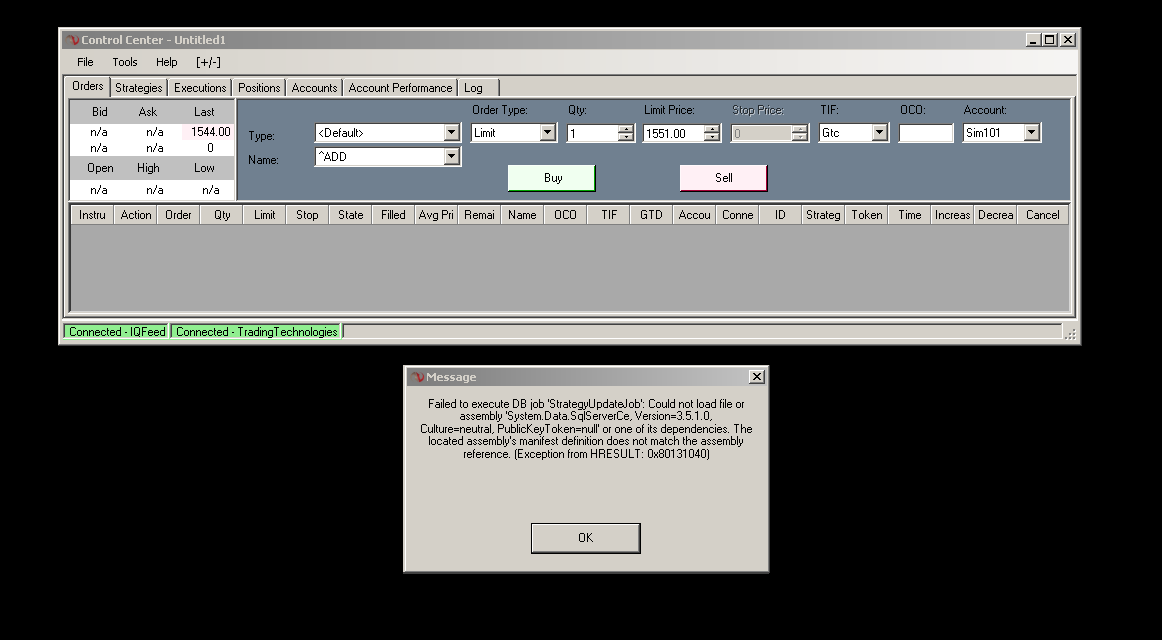Viewport: 1162px width, 640px height.
Task: Minimize the Control Center window
Action: (x=1033, y=40)
